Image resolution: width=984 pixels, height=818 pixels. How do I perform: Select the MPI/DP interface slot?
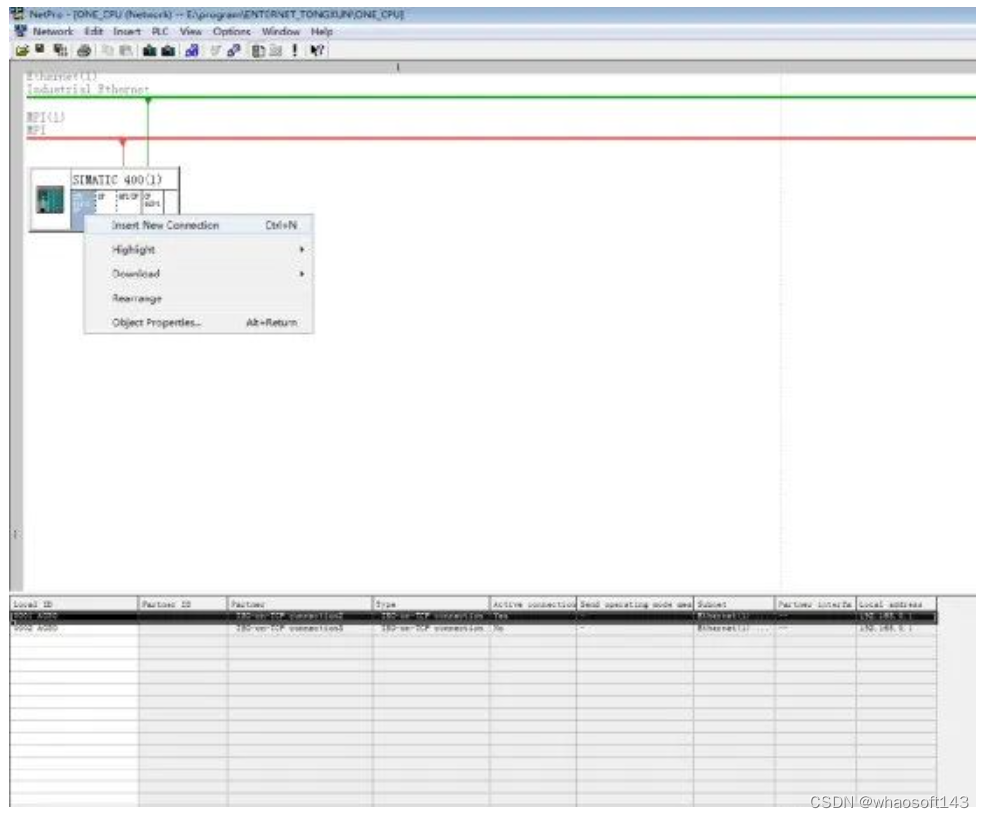click(x=129, y=201)
